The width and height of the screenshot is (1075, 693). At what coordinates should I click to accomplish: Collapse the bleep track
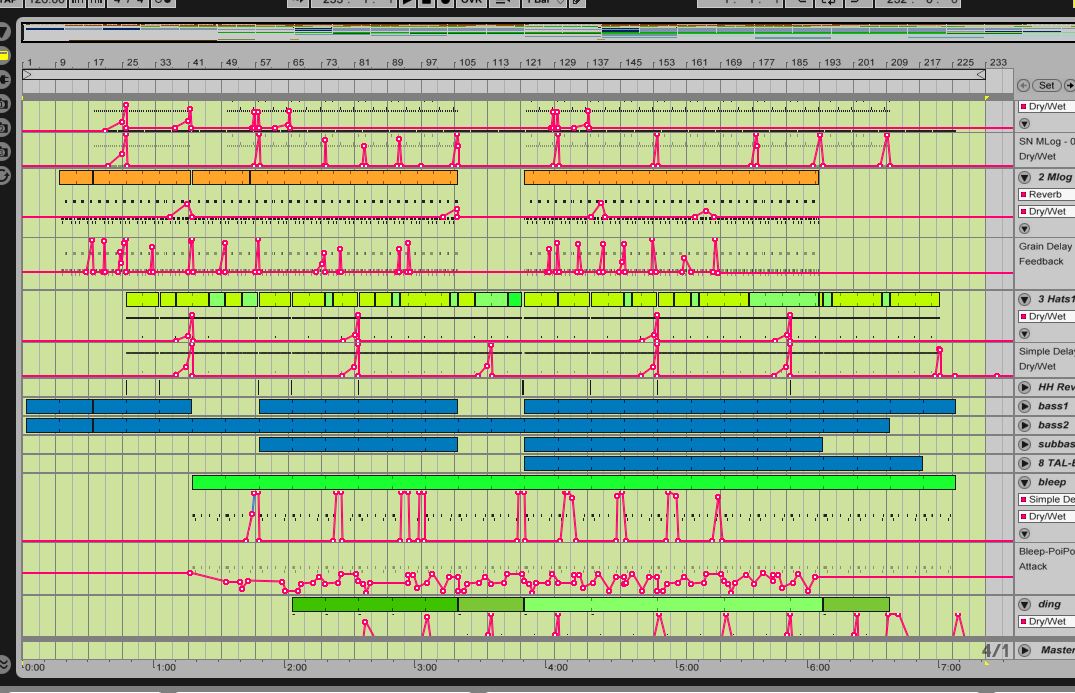click(x=1024, y=482)
